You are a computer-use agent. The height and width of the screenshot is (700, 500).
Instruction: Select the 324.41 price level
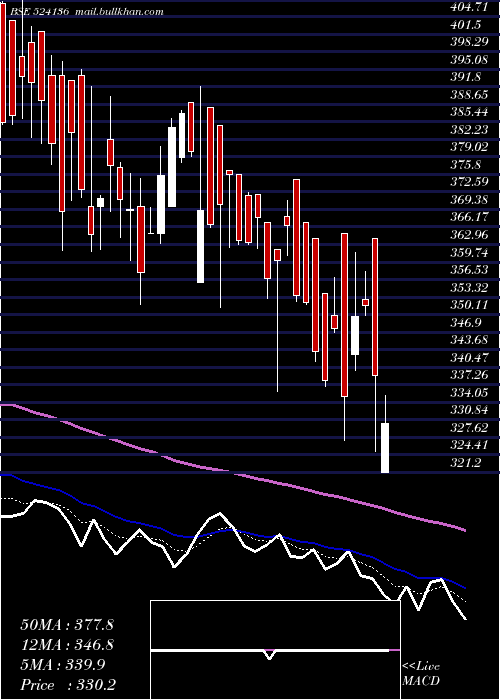469,446
